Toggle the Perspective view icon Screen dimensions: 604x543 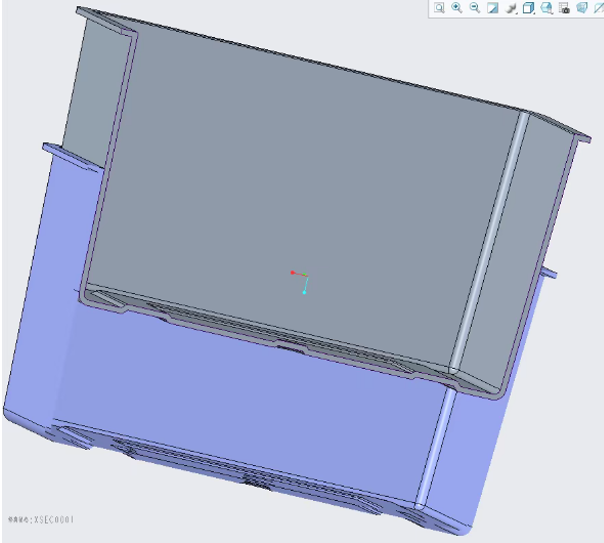pyautogui.click(x=582, y=8)
